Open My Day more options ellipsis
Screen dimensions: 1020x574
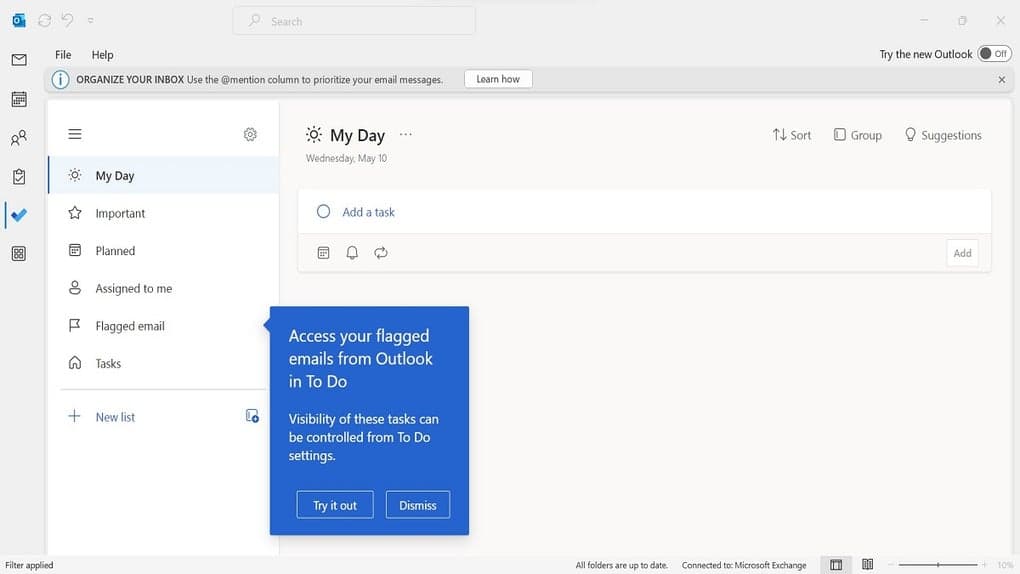[x=405, y=134]
